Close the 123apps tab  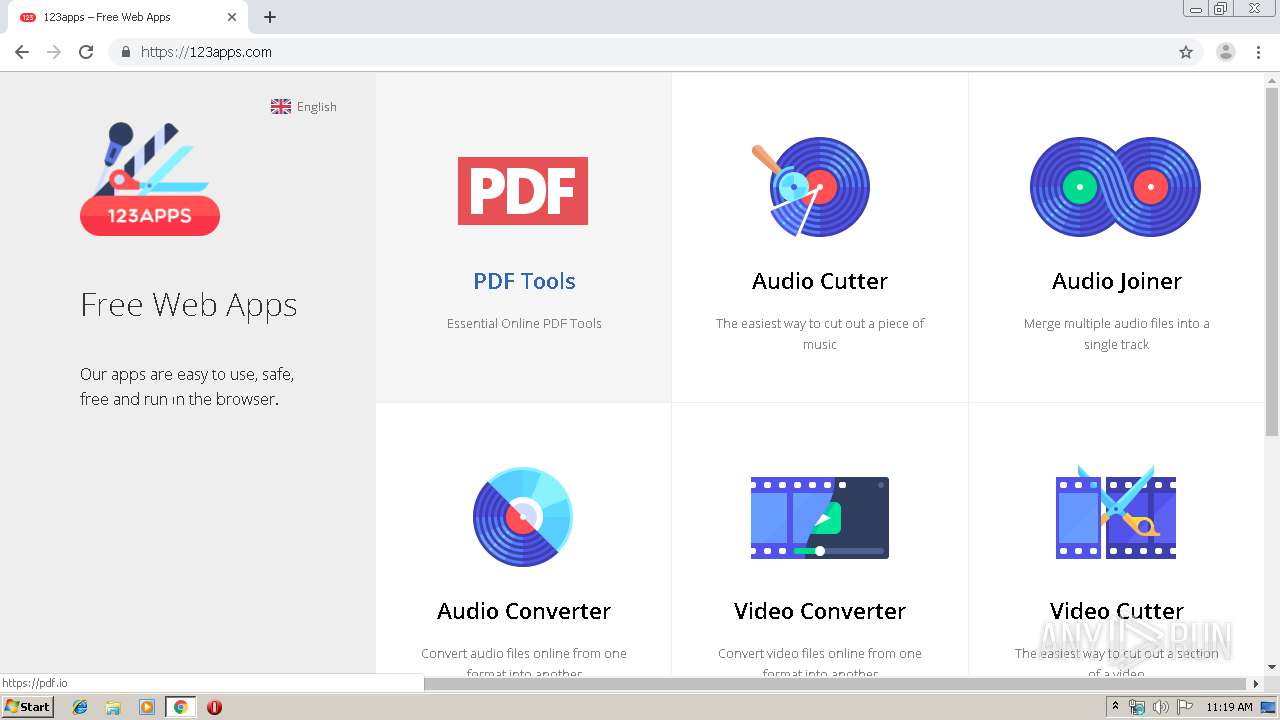point(232,17)
